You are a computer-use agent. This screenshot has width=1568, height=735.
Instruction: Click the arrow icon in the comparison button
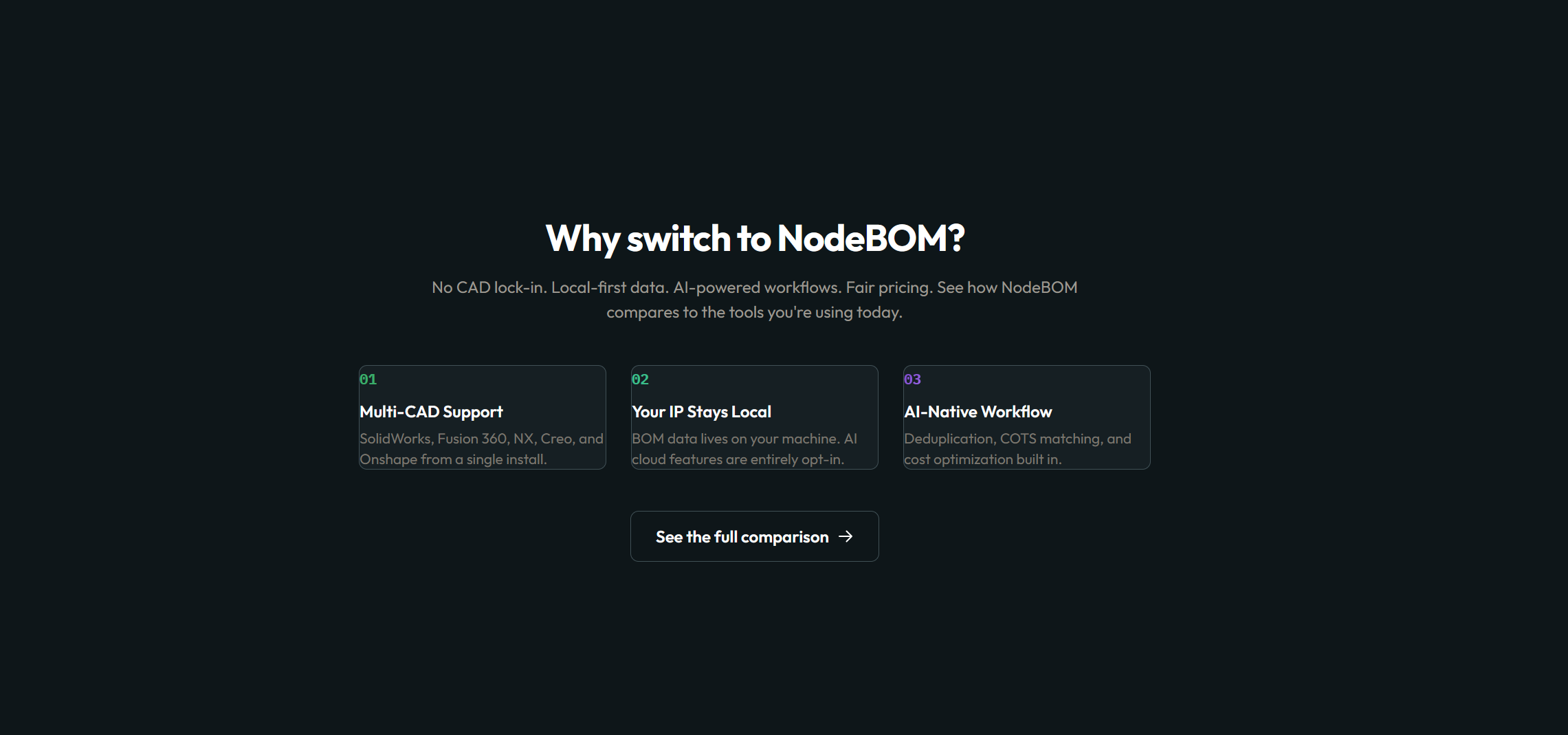pyautogui.click(x=847, y=536)
